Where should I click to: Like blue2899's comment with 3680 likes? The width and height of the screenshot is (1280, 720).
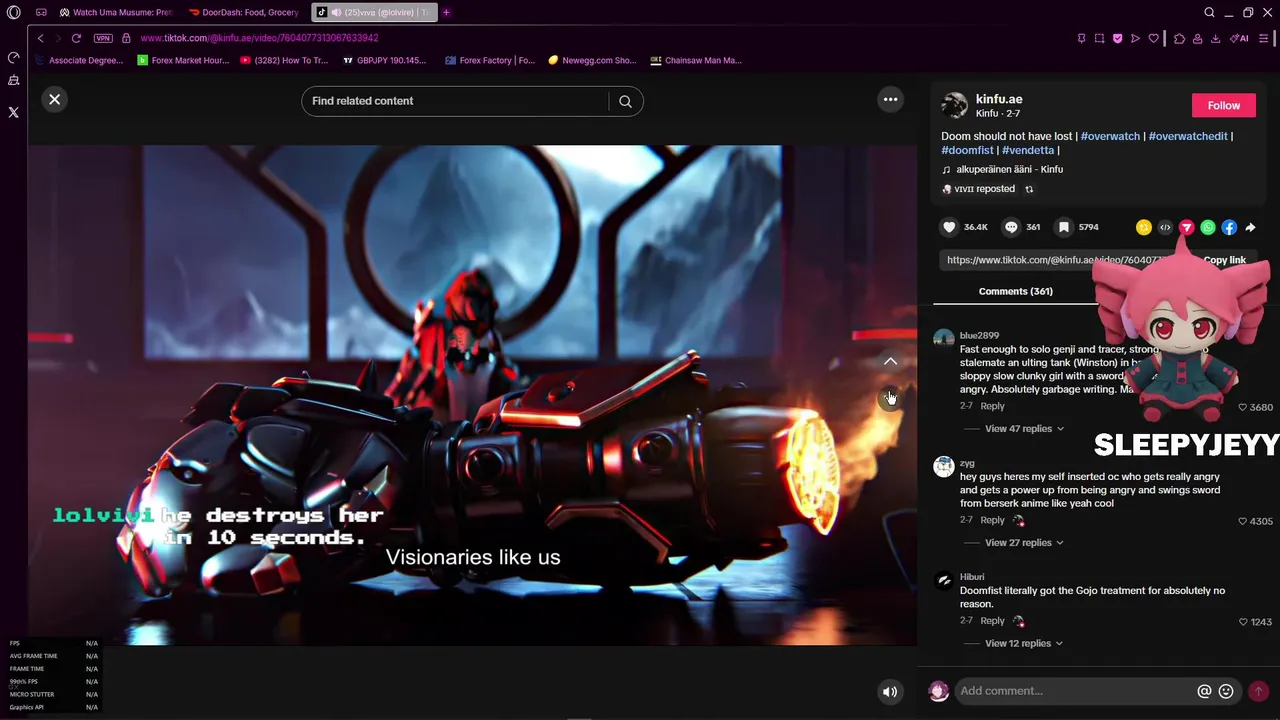tap(1243, 407)
